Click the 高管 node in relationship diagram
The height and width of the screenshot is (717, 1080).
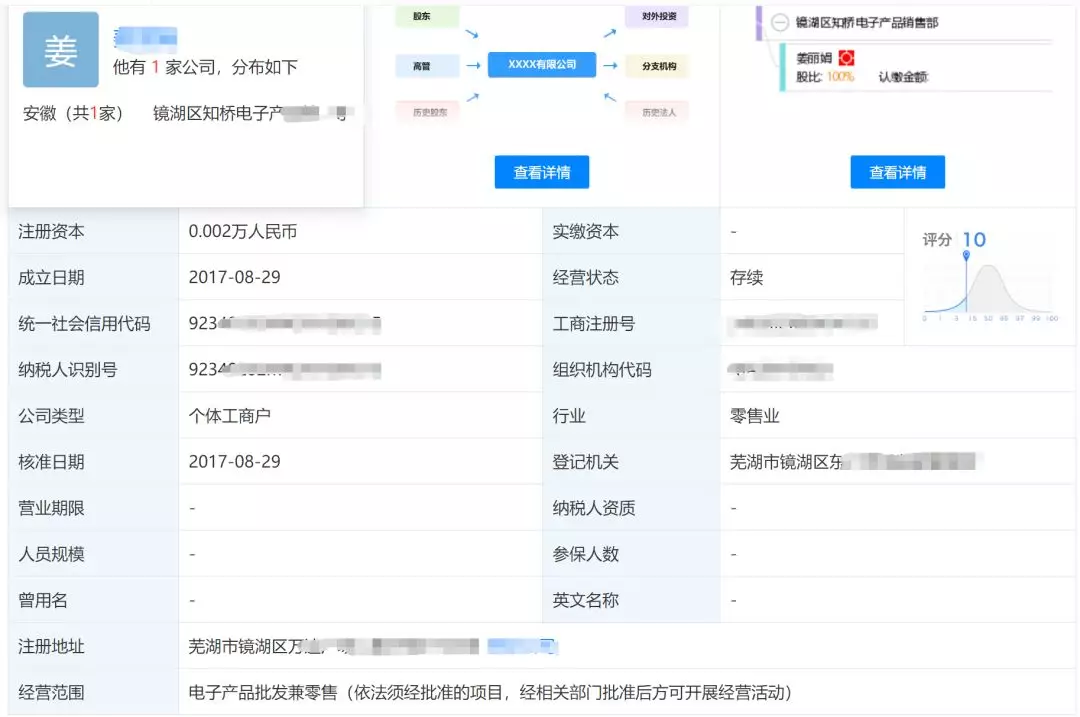(x=427, y=65)
